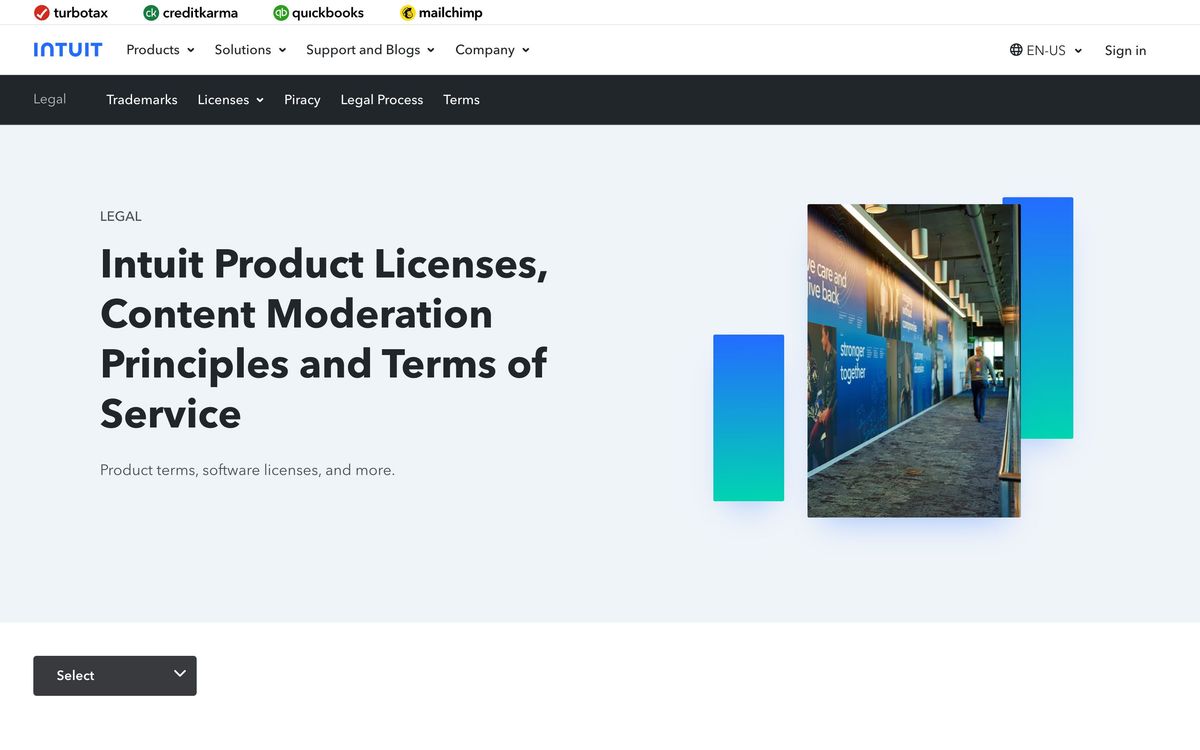1200x750 pixels.
Task: Open the Trademarks page
Action: click(142, 100)
